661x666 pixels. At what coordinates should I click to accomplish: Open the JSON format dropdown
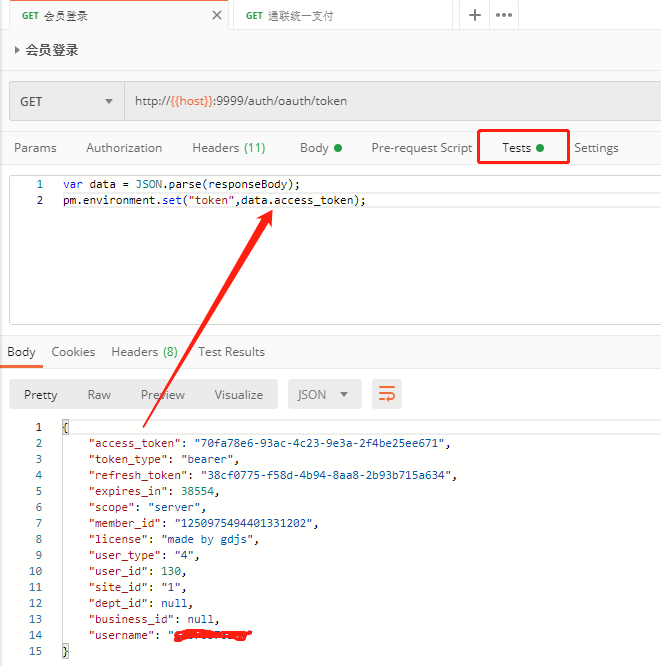(x=324, y=394)
